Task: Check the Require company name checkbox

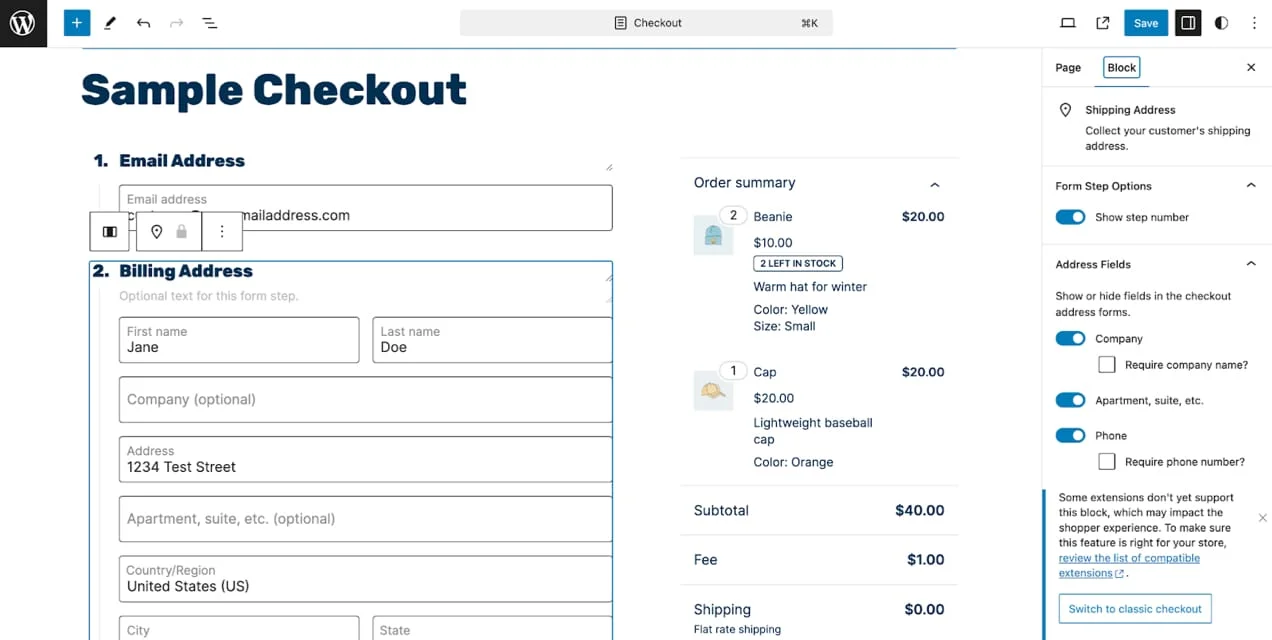Action: (x=1107, y=364)
